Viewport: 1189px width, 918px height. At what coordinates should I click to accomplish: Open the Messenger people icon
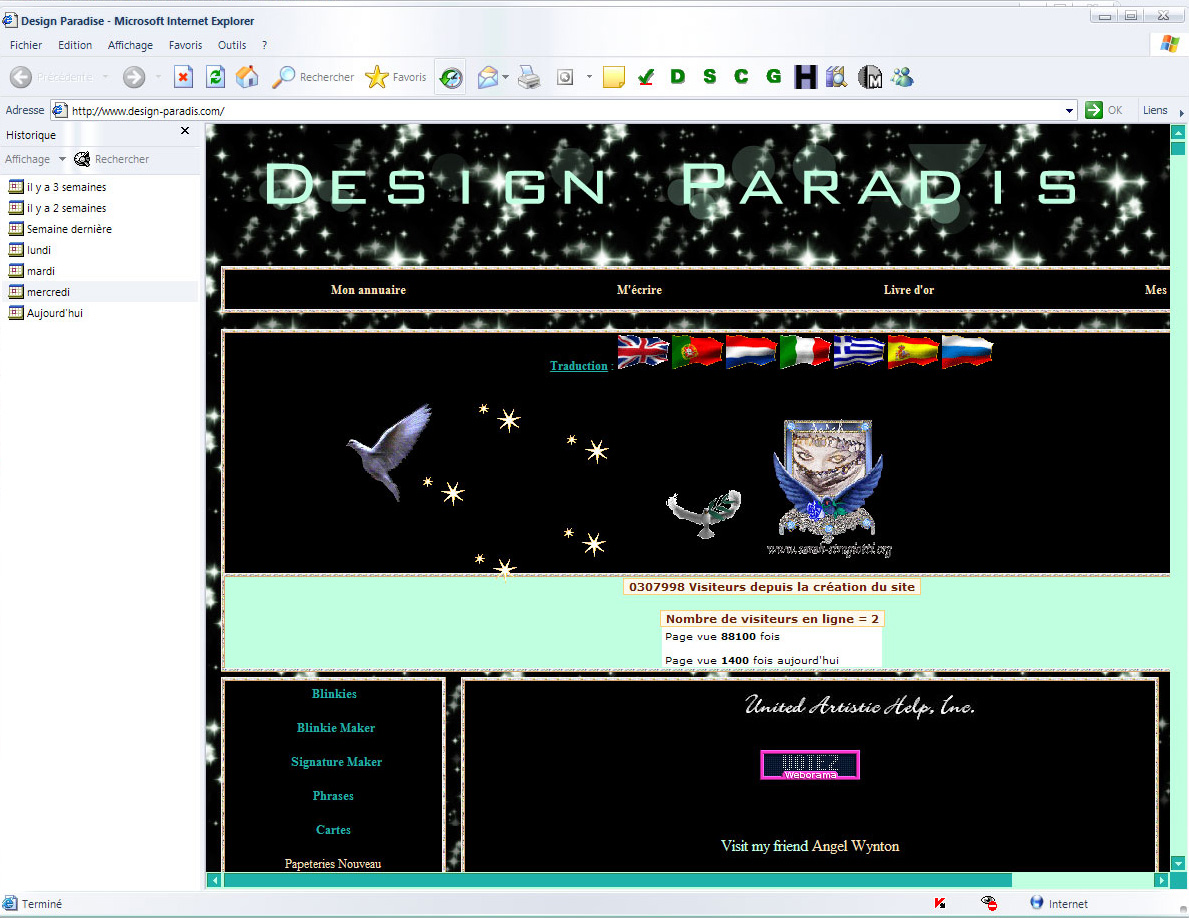(902, 77)
